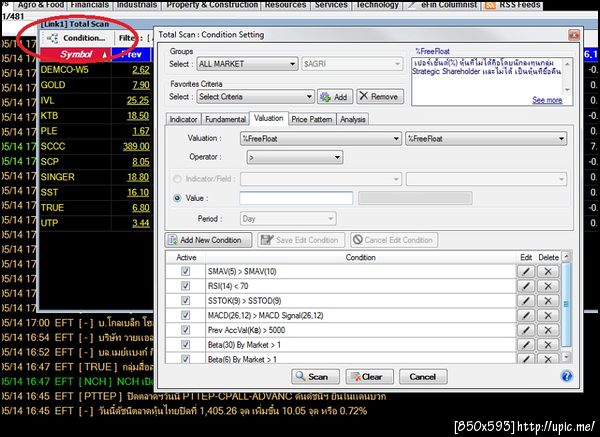Select the SINGER symbol in Total Scan
Image resolution: width=600 pixels, height=437 pixels.
[x=58, y=177]
